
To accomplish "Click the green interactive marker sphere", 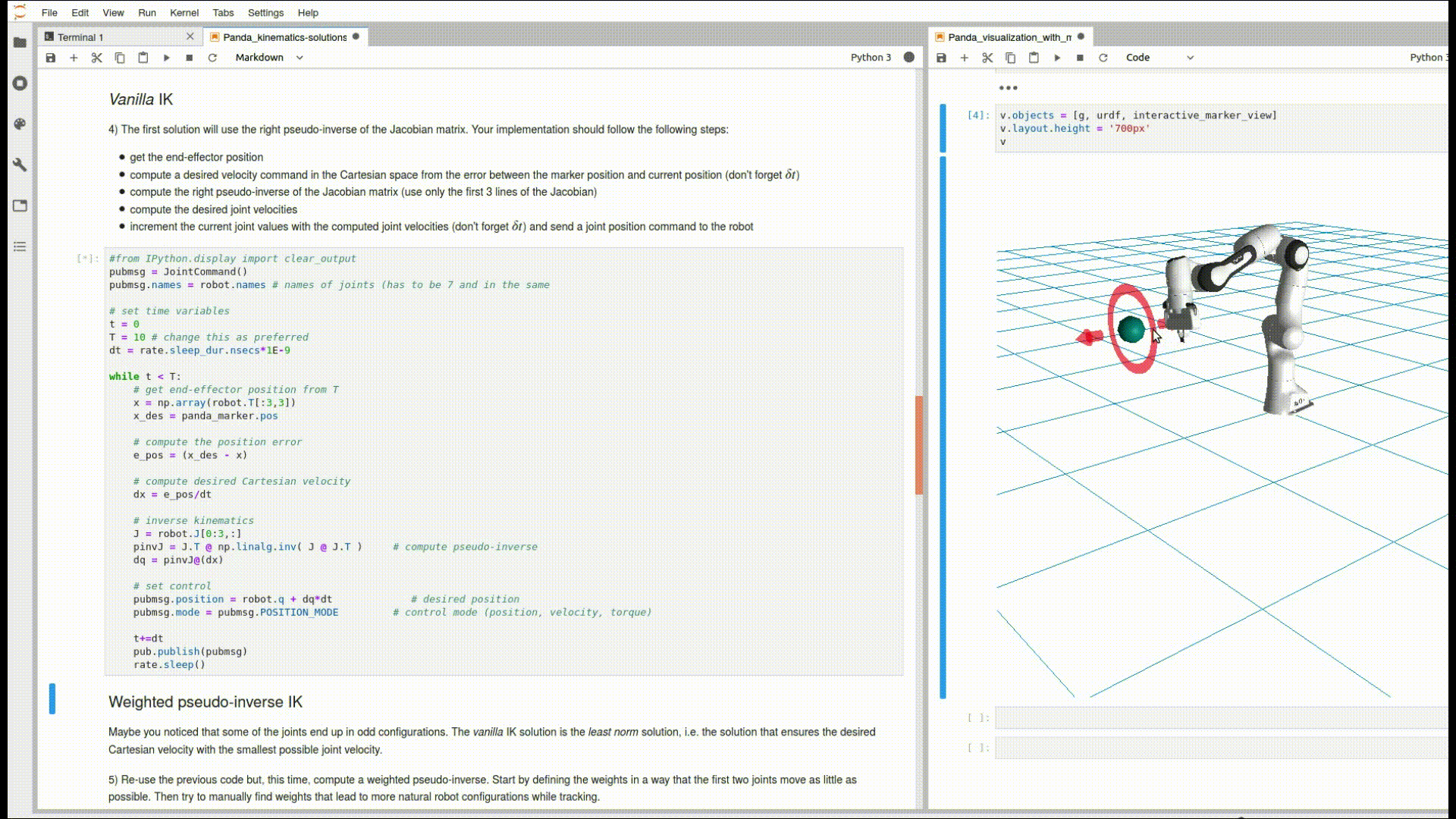I will [1131, 329].
